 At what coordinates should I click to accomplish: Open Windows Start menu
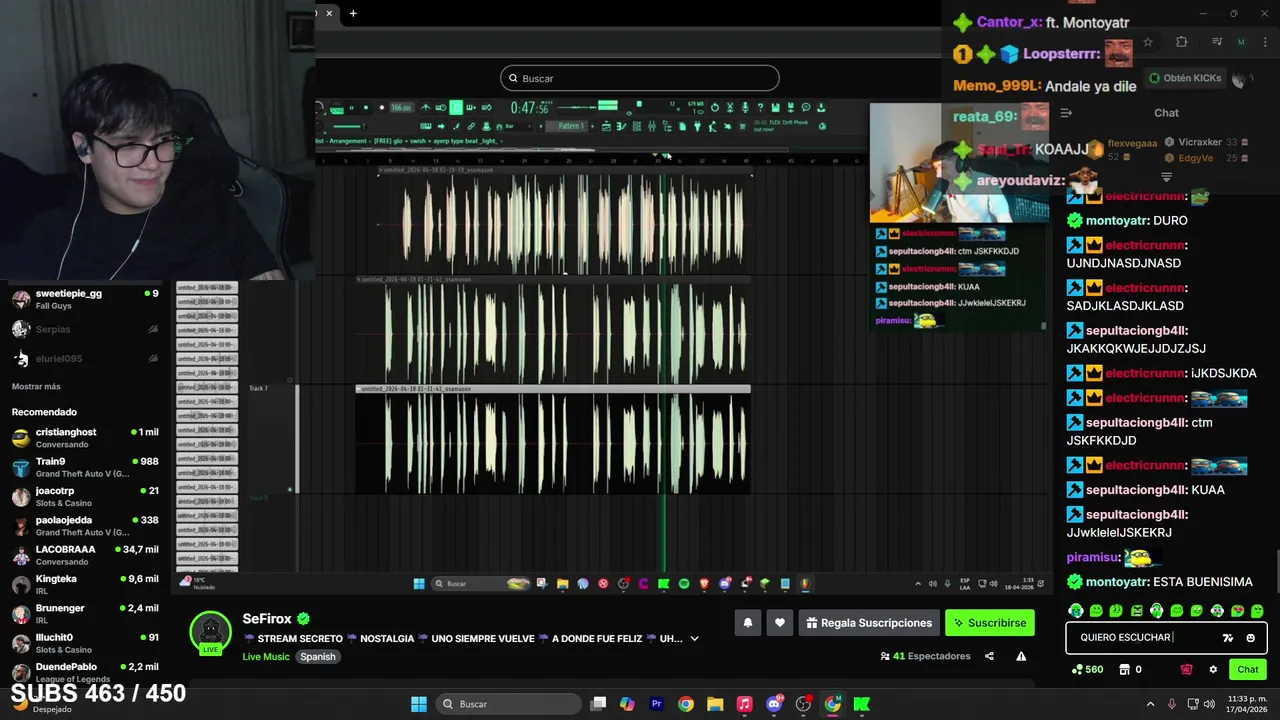coord(419,704)
